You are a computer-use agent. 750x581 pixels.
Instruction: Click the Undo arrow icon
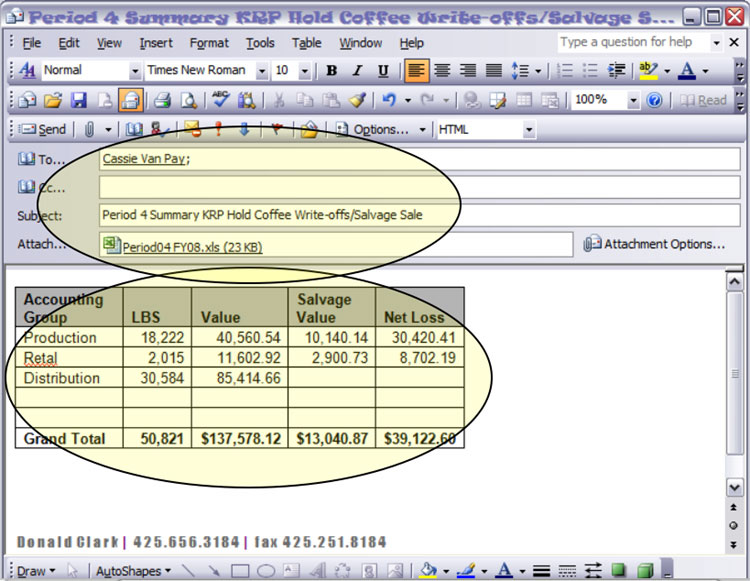pyautogui.click(x=388, y=100)
